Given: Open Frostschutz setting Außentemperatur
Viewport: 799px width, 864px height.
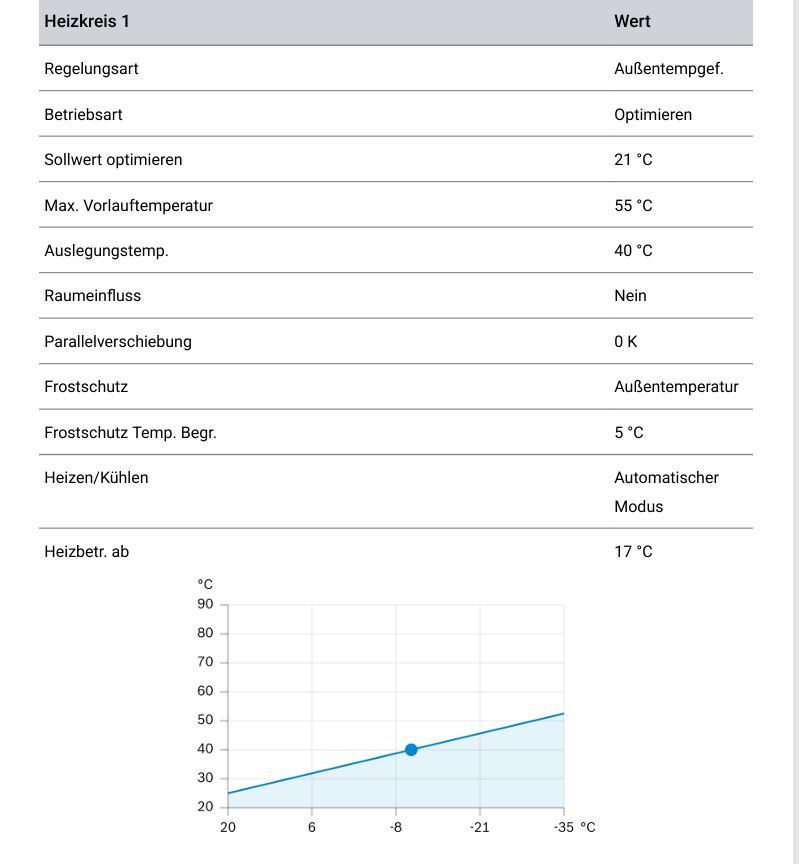Looking at the screenshot, I should tap(676, 387).
